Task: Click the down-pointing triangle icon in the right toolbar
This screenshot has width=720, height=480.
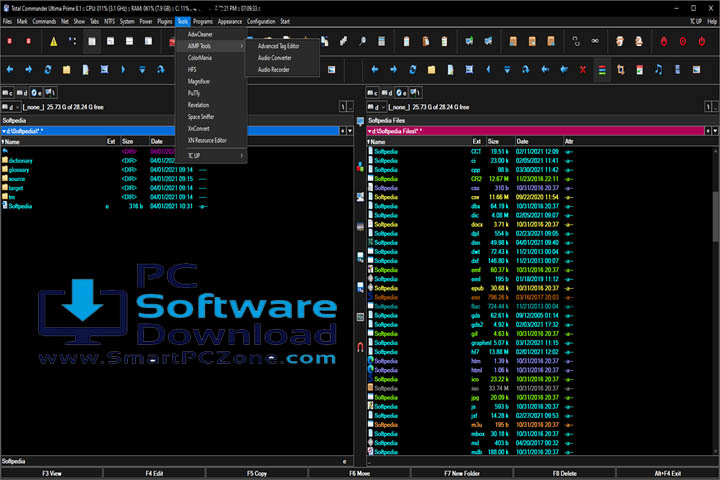Action: pos(507,70)
